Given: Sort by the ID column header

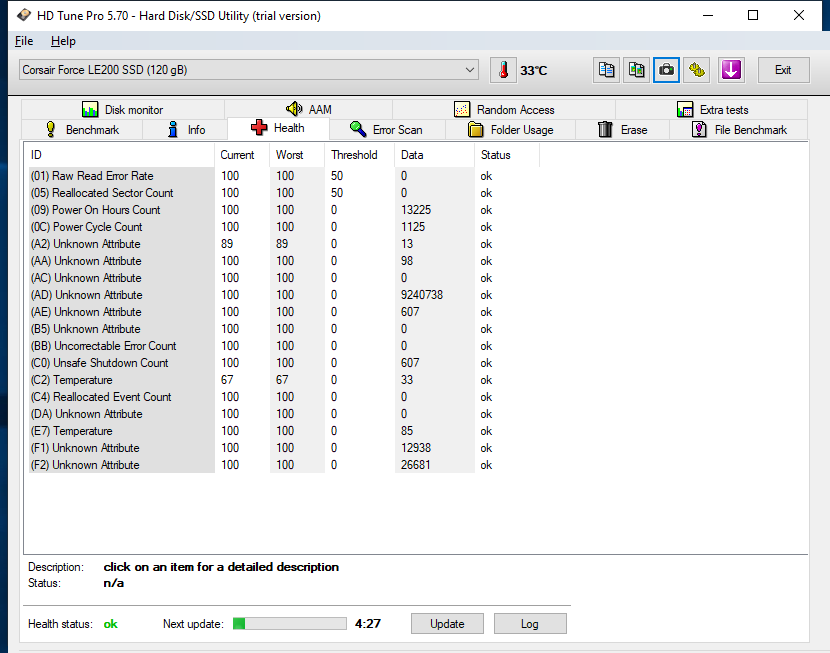Looking at the screenshot, I should click(119, 155).
